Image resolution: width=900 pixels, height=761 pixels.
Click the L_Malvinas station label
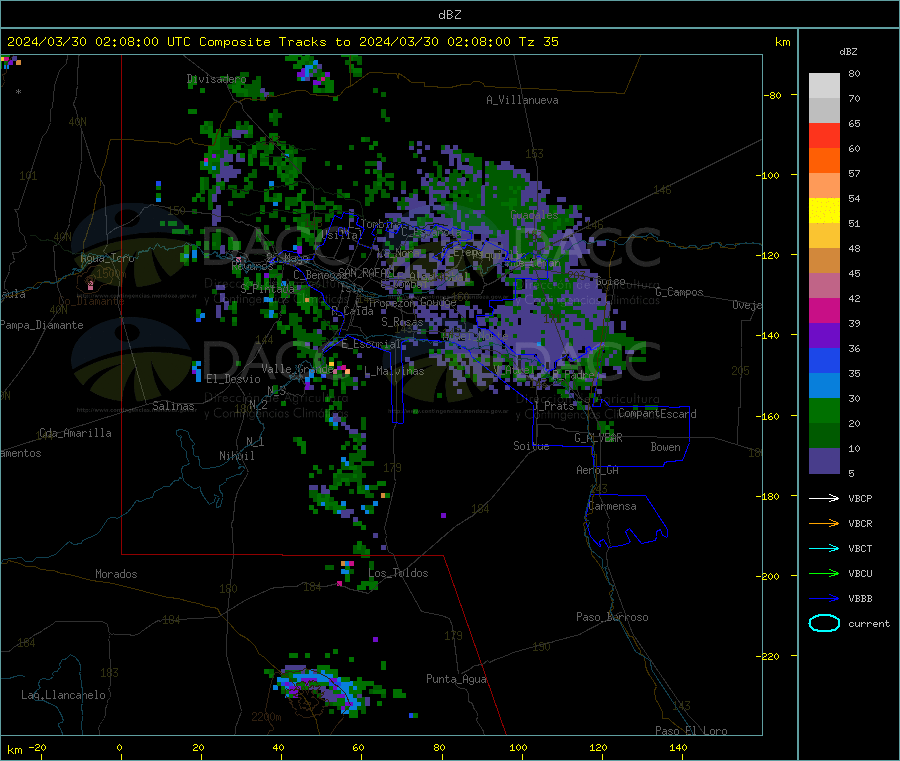coord(394,371)
